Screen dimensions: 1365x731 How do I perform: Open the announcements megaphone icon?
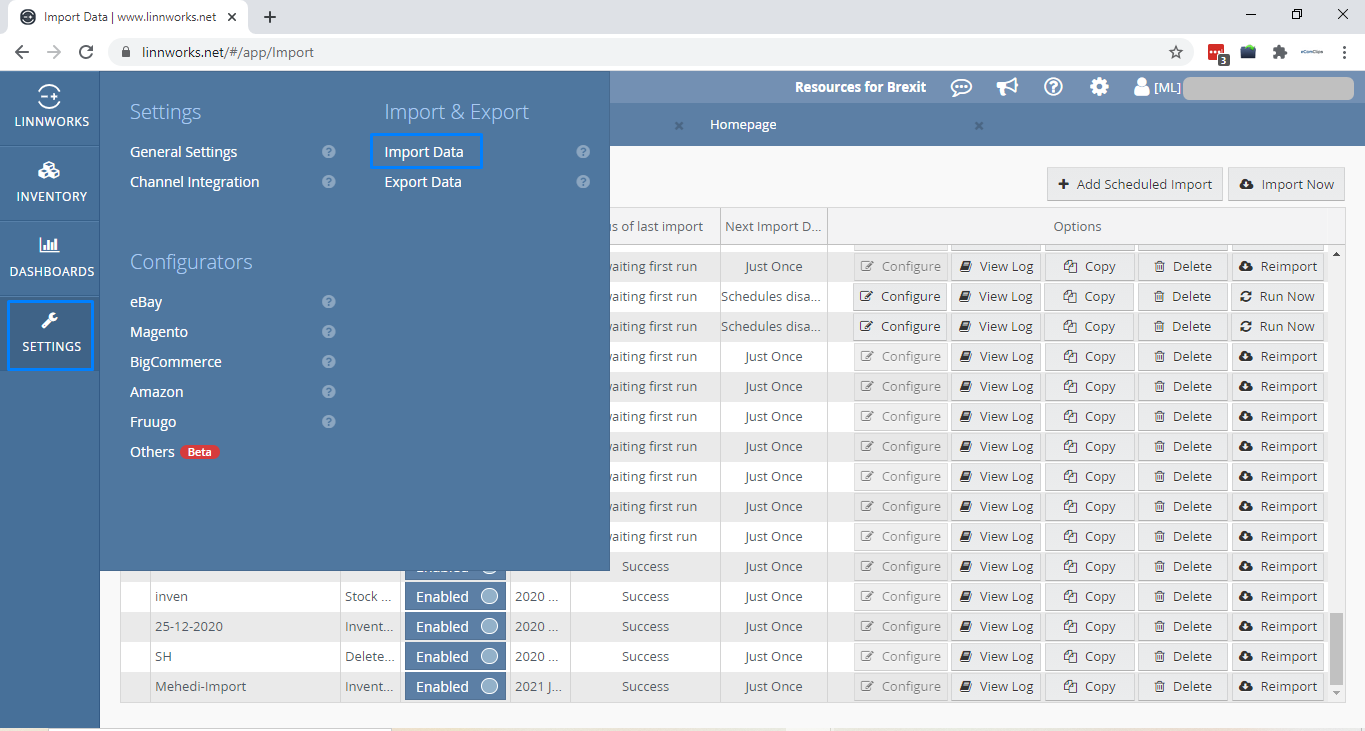(1007, 87)
